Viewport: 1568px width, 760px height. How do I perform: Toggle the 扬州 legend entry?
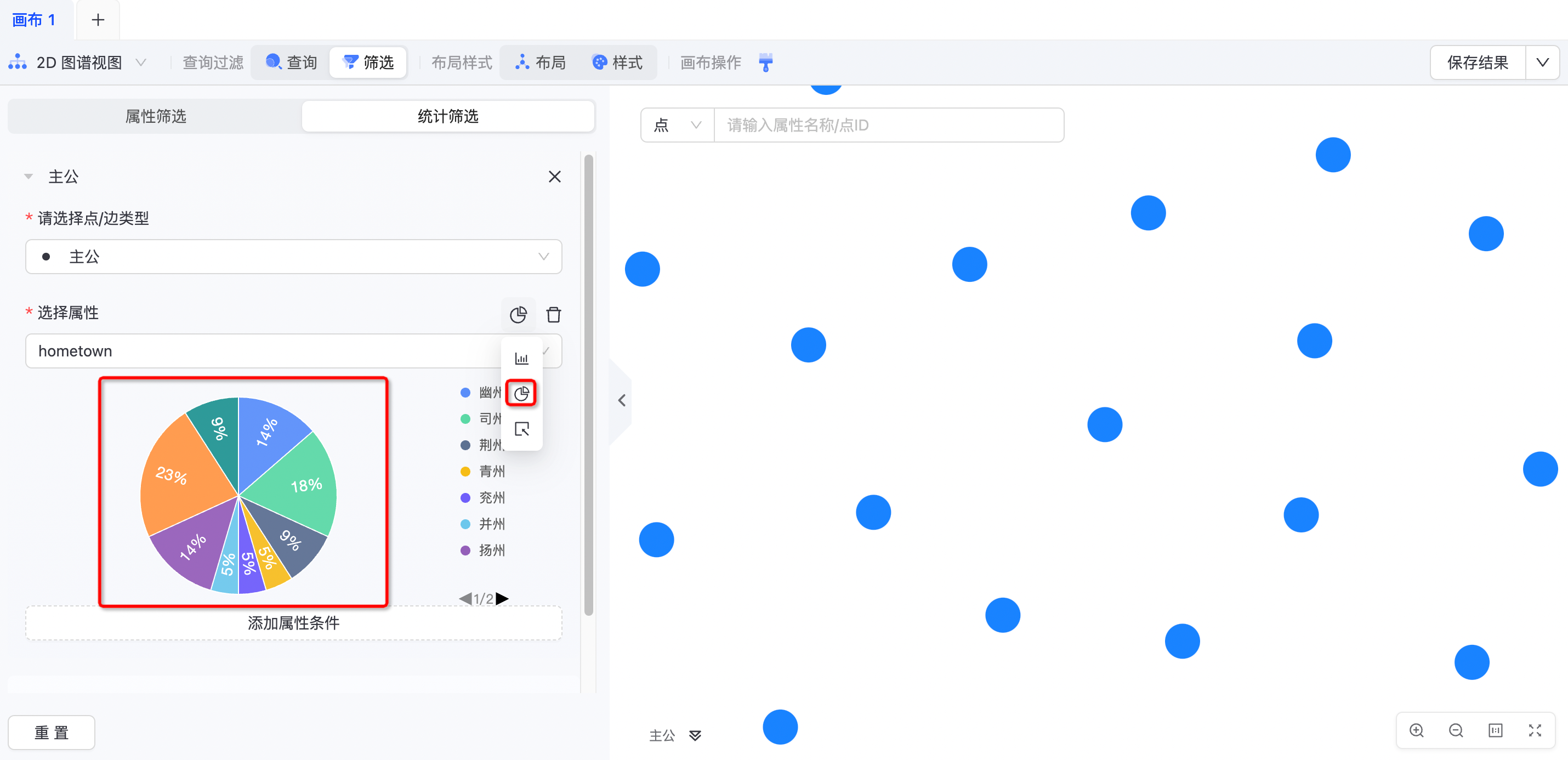tap(484, 550)
